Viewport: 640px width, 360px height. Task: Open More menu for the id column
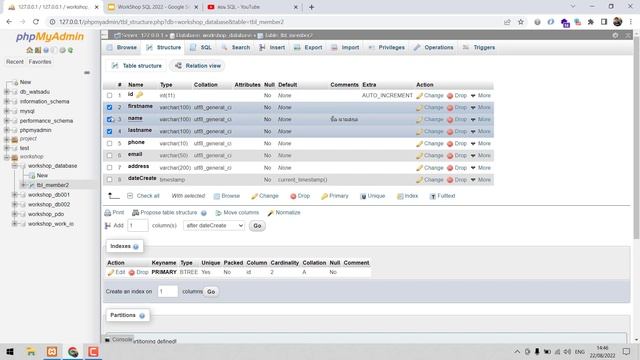[480, 96]
